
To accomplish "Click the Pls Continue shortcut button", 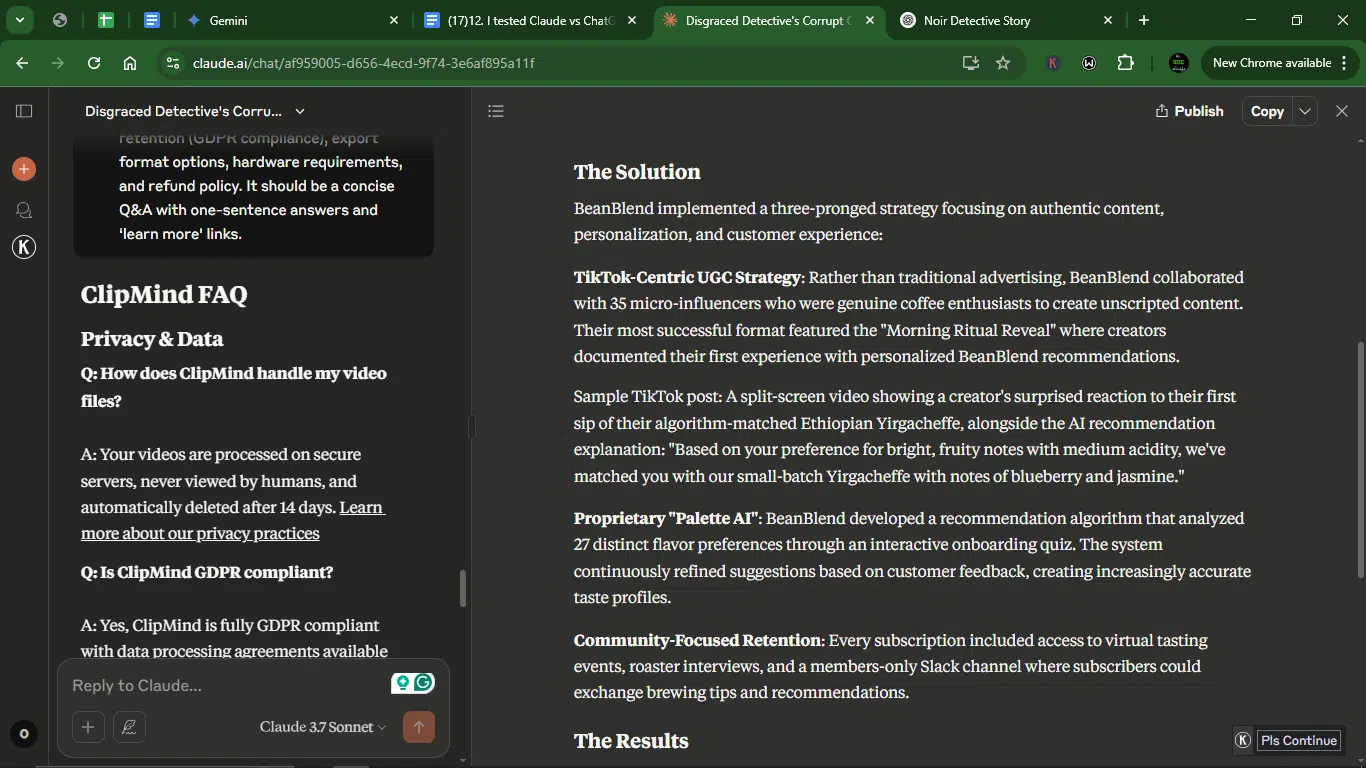I will click(x=1299, y=740).
